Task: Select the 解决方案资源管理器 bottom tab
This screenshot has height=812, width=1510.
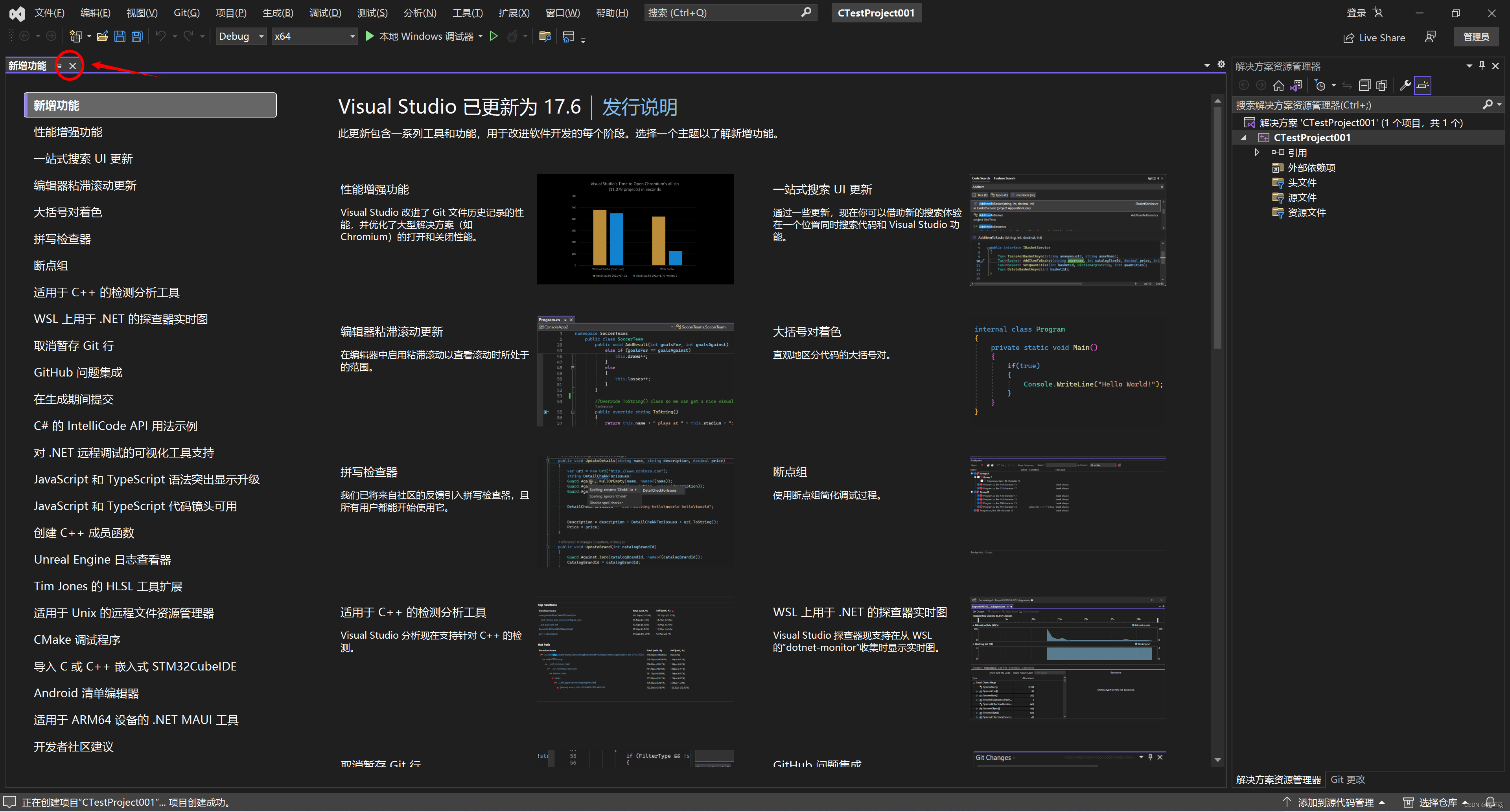Action: click(x=1278, y=779)
